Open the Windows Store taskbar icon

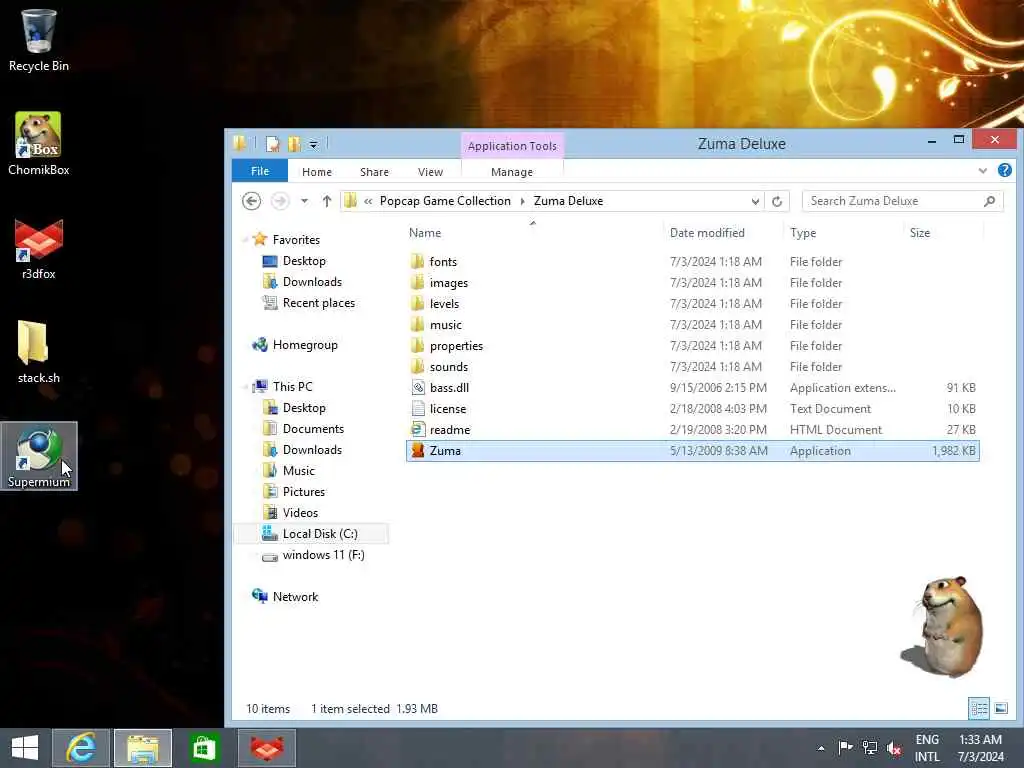204,748
